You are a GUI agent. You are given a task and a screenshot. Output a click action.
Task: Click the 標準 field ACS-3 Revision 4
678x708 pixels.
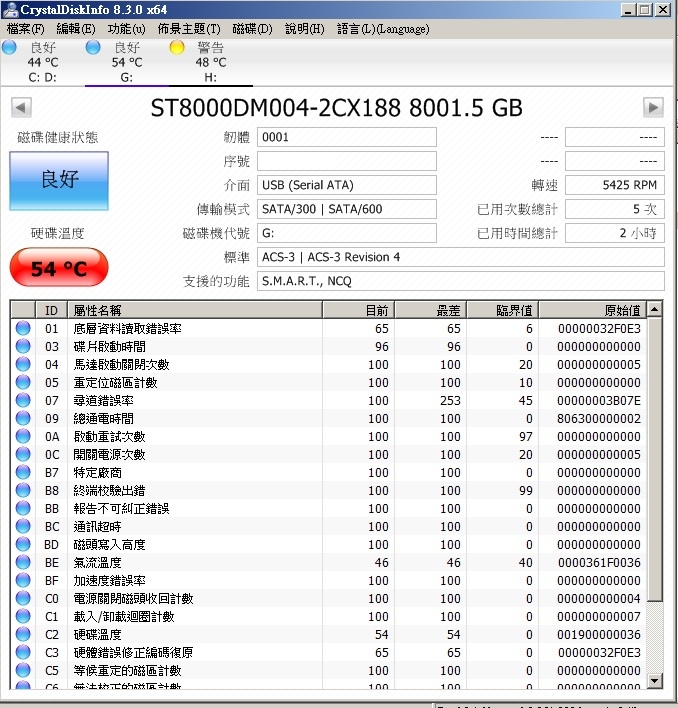[x=461, y=257]
